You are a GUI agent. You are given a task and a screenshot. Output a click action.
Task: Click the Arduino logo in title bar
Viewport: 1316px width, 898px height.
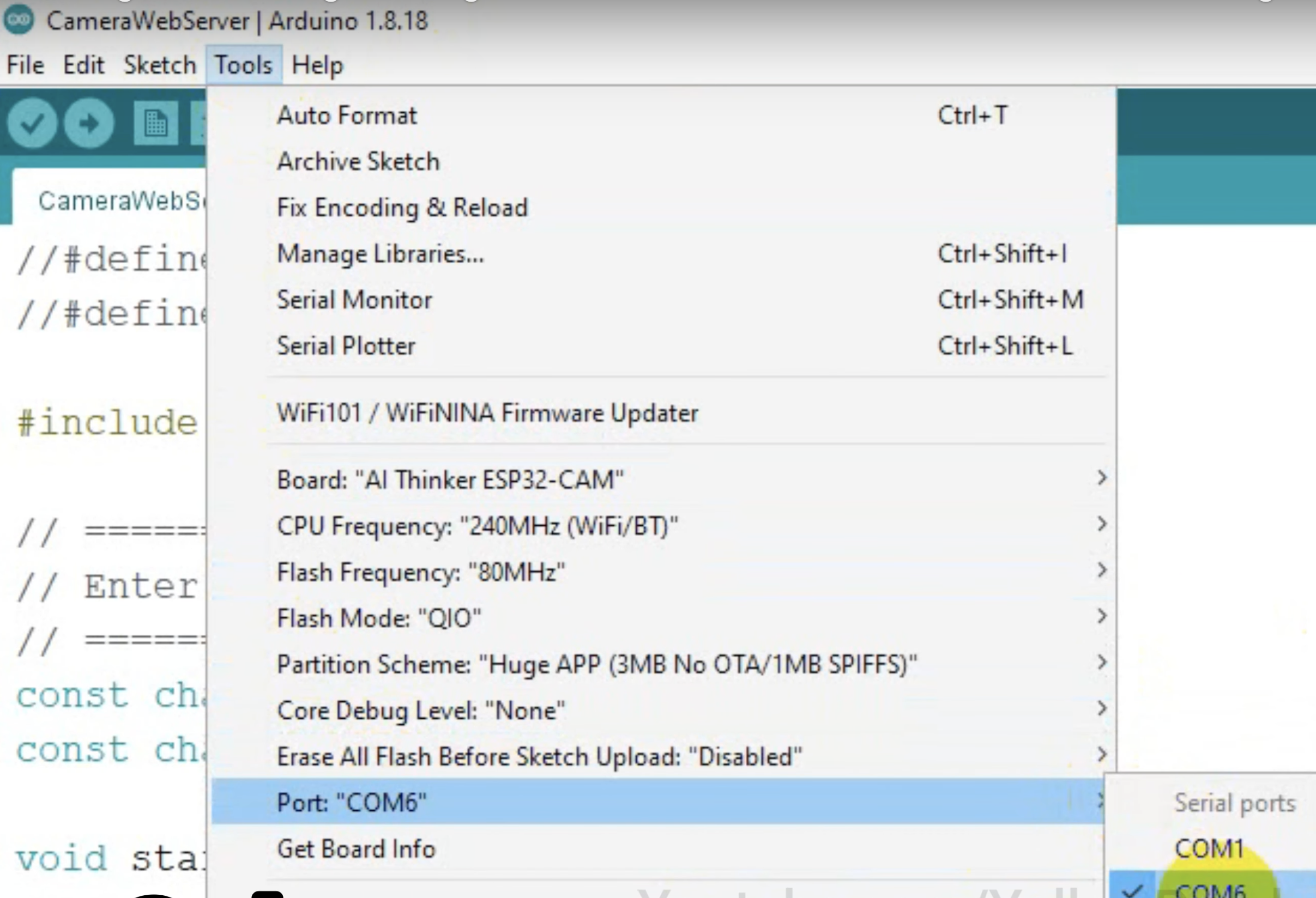19,21
